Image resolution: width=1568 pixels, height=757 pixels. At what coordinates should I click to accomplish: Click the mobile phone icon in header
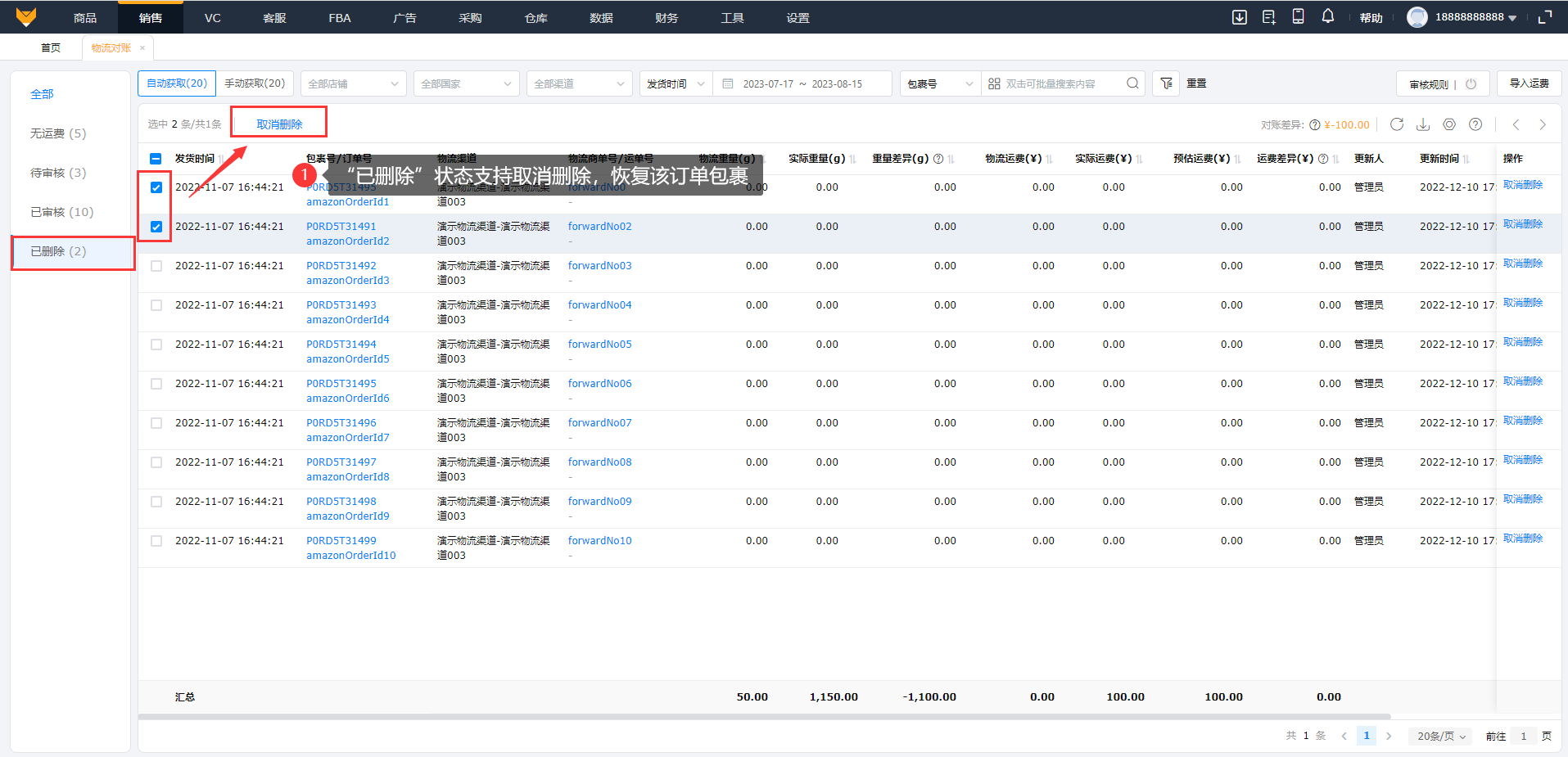pyautogui.click(x=1298, y=16)
